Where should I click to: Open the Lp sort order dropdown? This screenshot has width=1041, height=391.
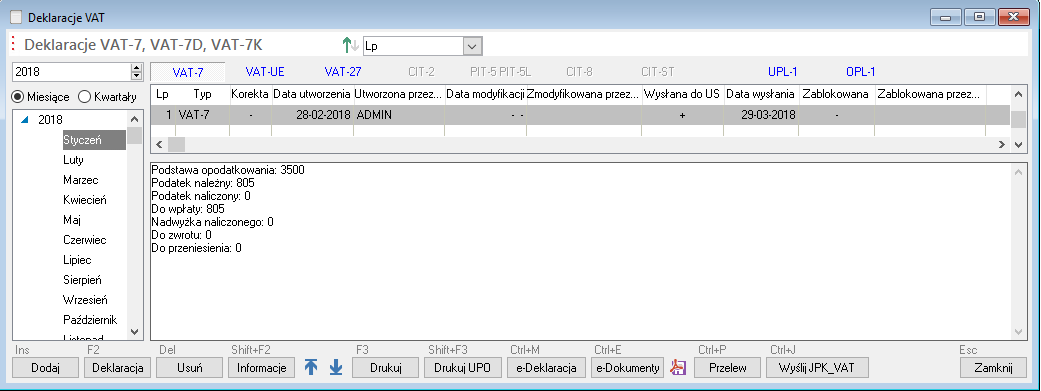click(472, 46)
